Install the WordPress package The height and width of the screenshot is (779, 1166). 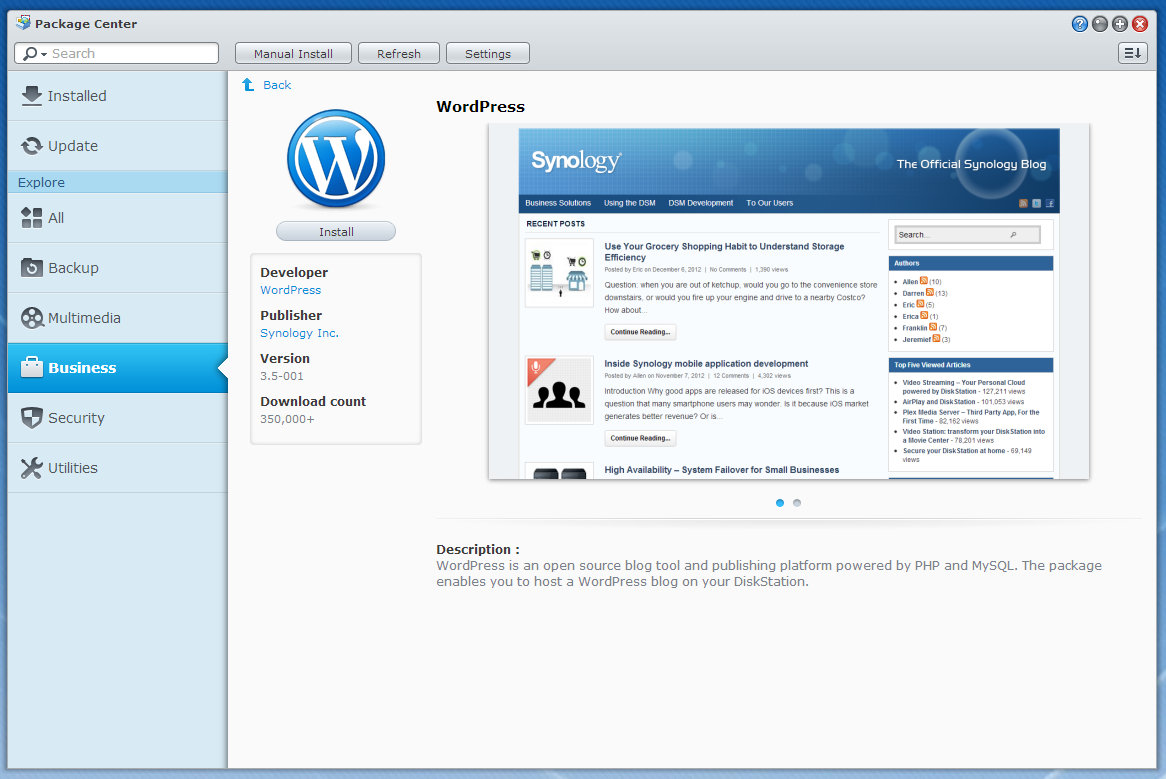[x=336, y=232]
